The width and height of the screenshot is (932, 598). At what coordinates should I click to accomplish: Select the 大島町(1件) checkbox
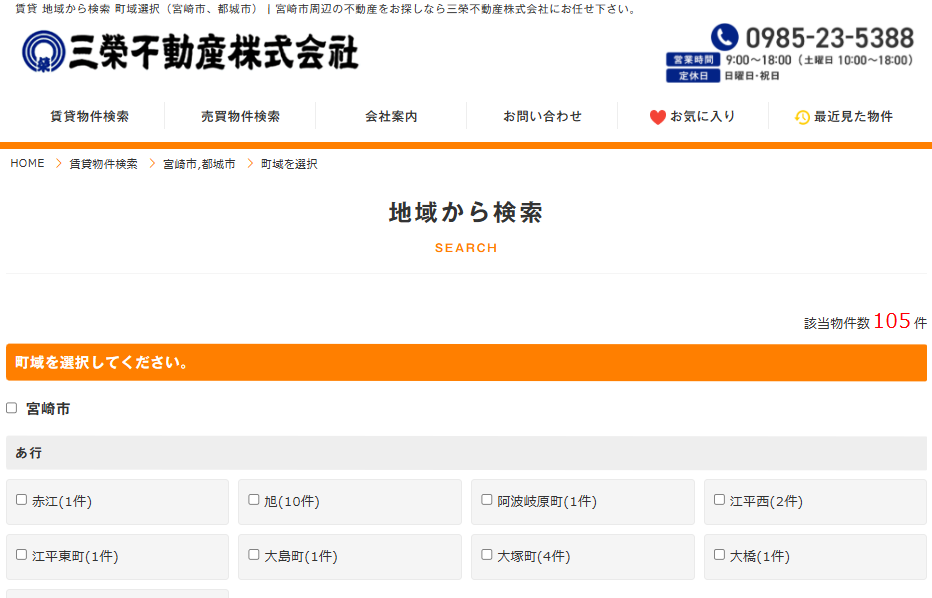[x=254, y=555]
